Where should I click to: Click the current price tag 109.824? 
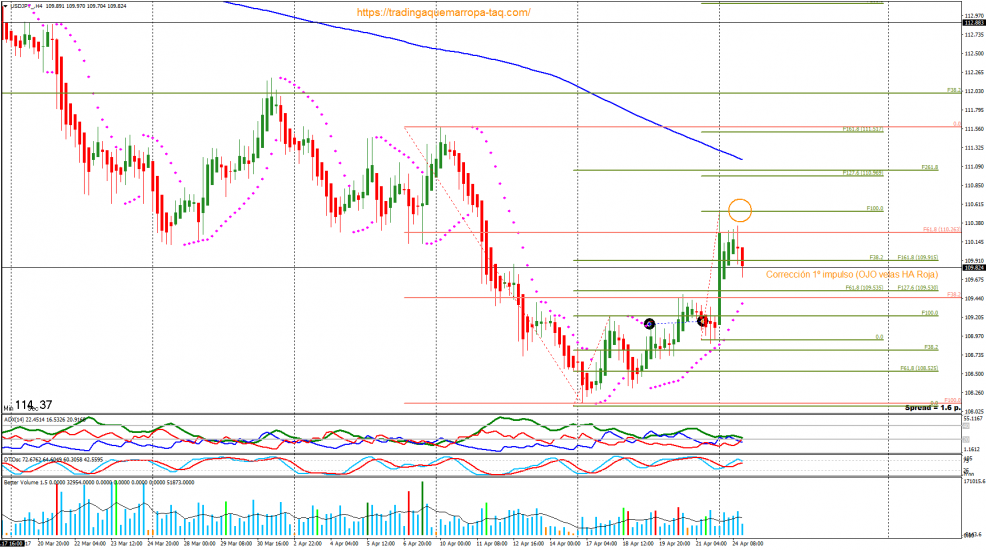(972, 268)
